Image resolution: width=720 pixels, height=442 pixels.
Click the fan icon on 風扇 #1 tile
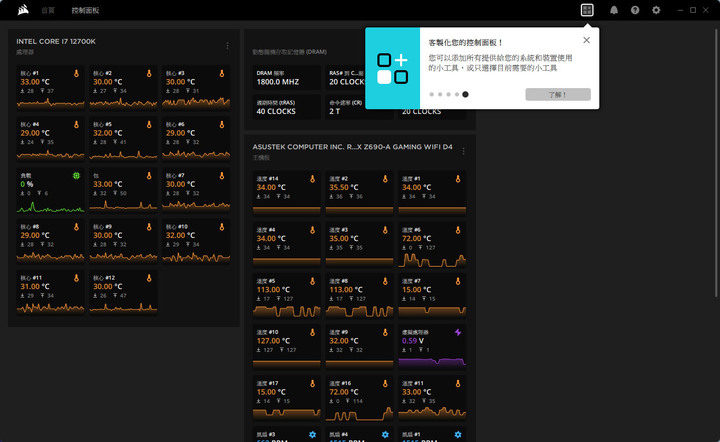click(x=458, y=435)
